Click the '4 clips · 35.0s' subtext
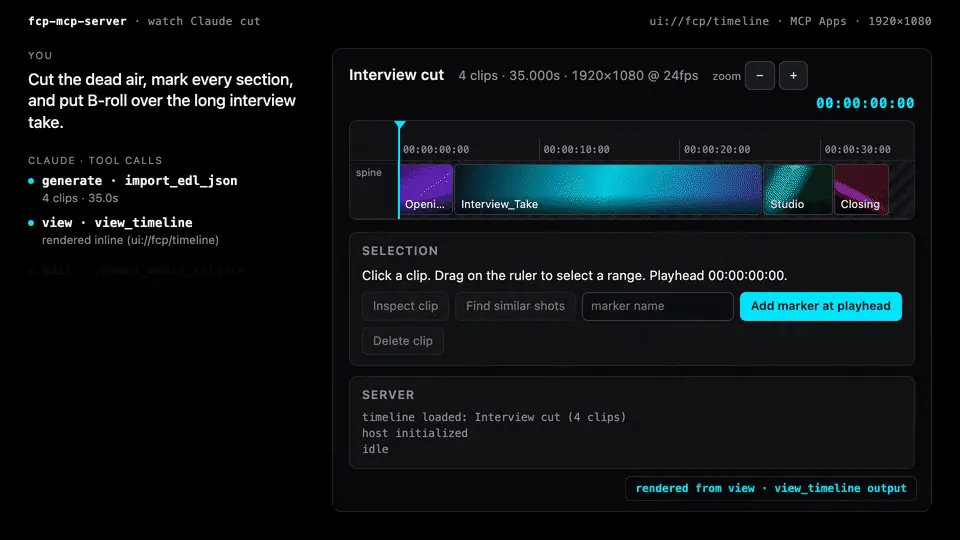960x540 pixels. coord(80,198)
